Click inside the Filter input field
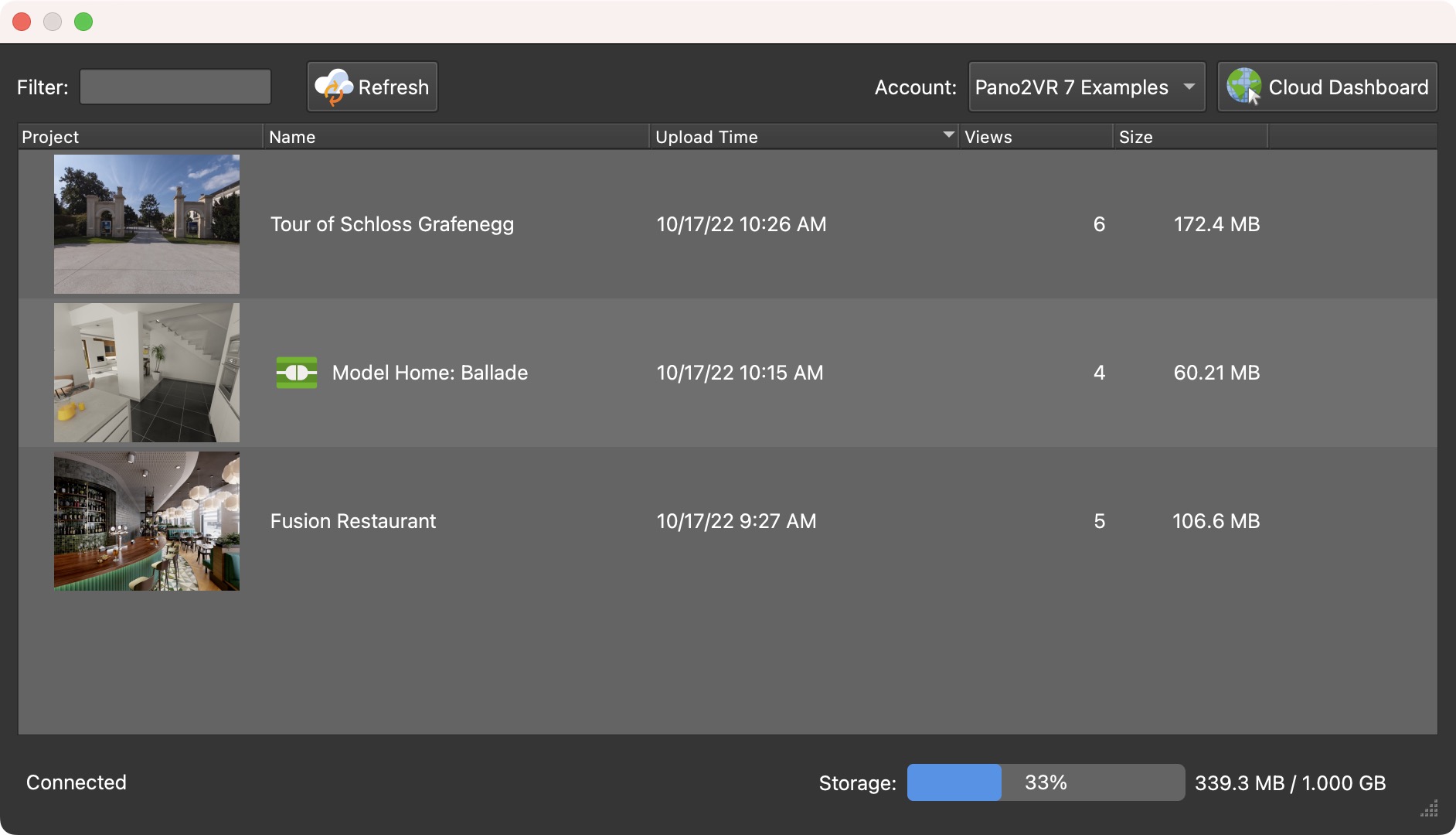The width and height of the screenshot is (1456, 835). click(x=175, y=86)
